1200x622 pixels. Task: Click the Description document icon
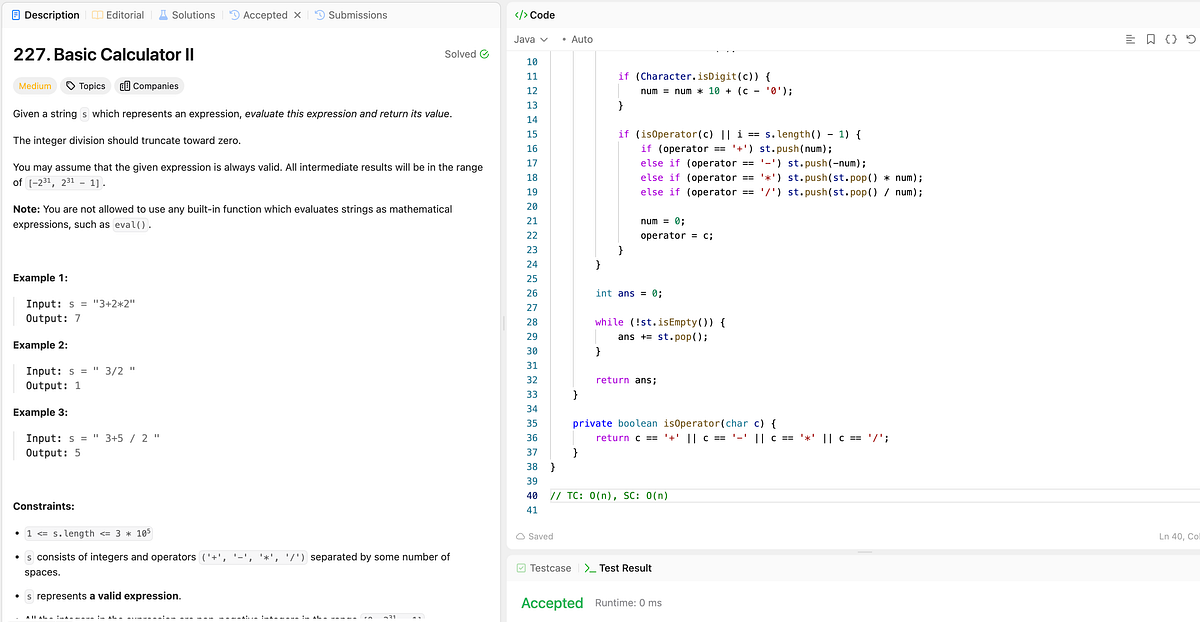16,14
